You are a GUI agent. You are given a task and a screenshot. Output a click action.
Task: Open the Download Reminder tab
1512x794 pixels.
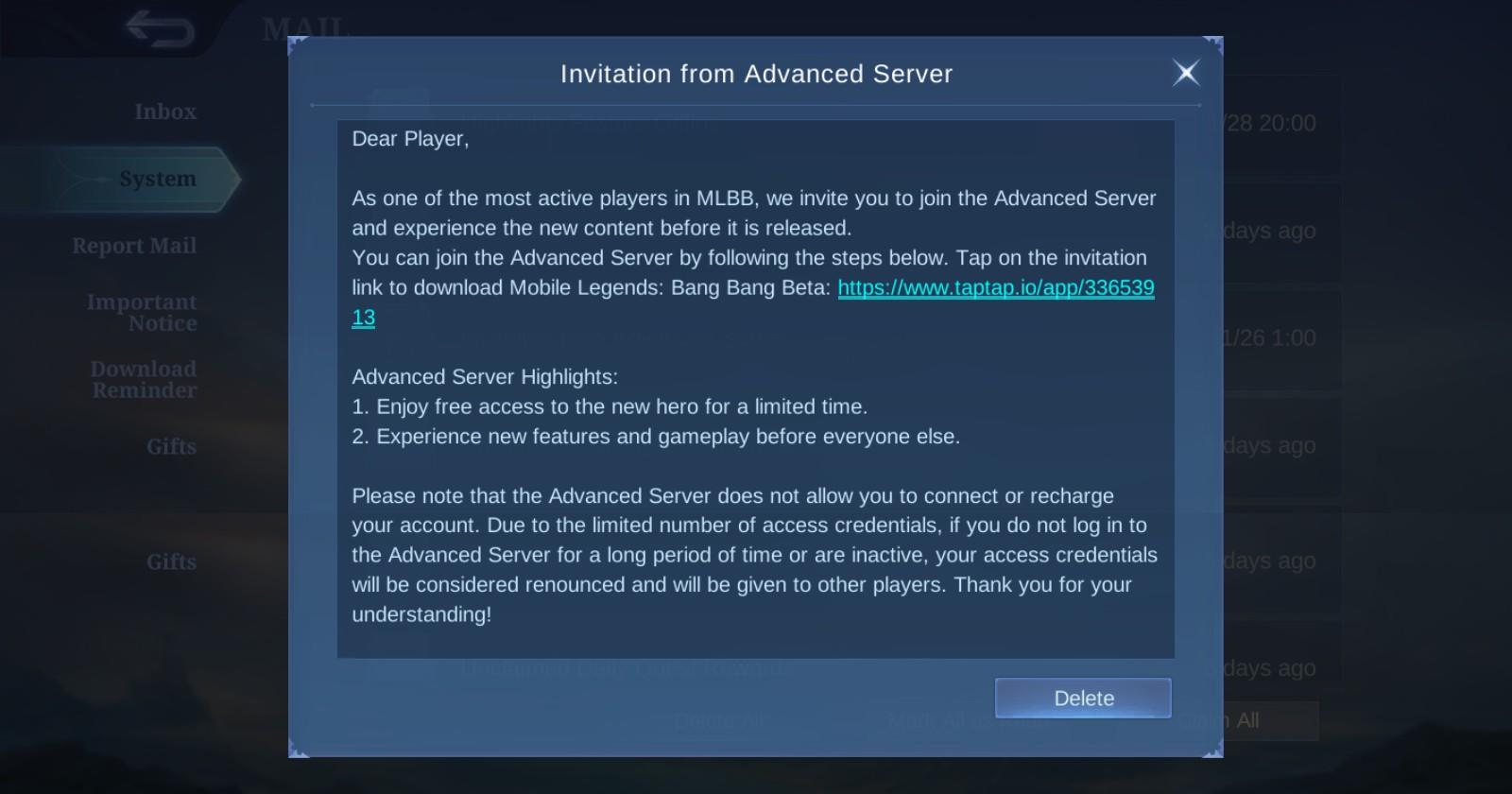click(144, 380)
